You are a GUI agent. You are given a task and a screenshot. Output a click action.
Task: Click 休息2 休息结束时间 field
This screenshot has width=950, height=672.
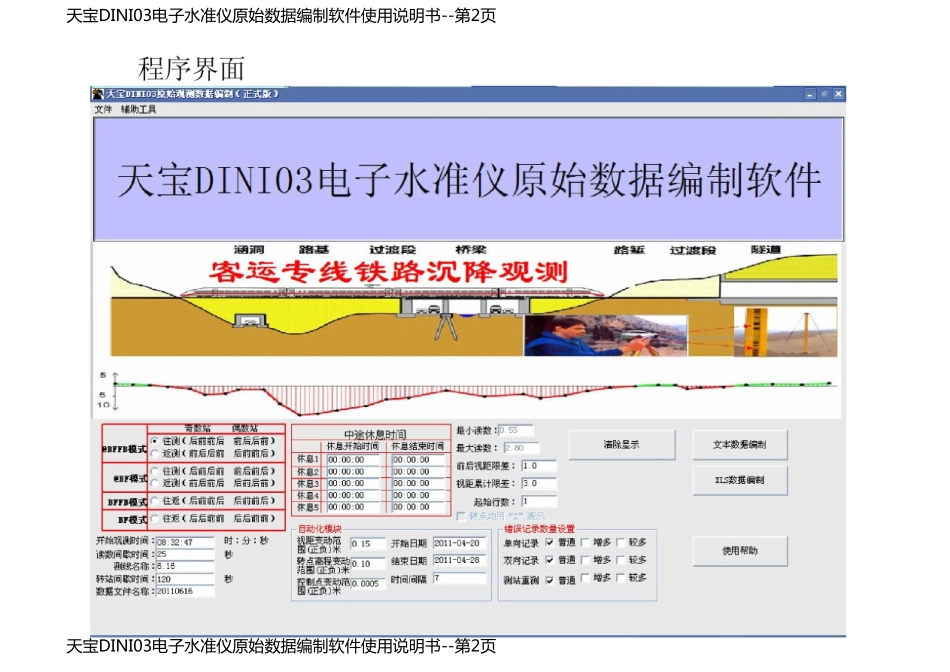pos(419,471)
